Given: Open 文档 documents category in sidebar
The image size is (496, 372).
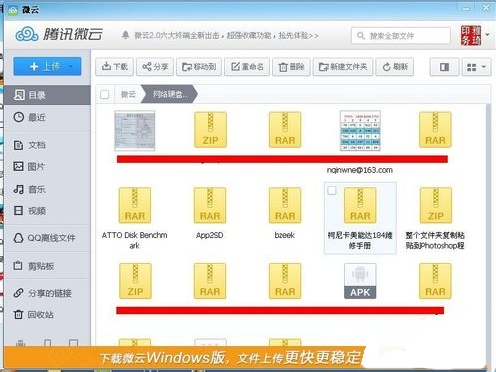Looking at the screenshot, I should point(47,145).
